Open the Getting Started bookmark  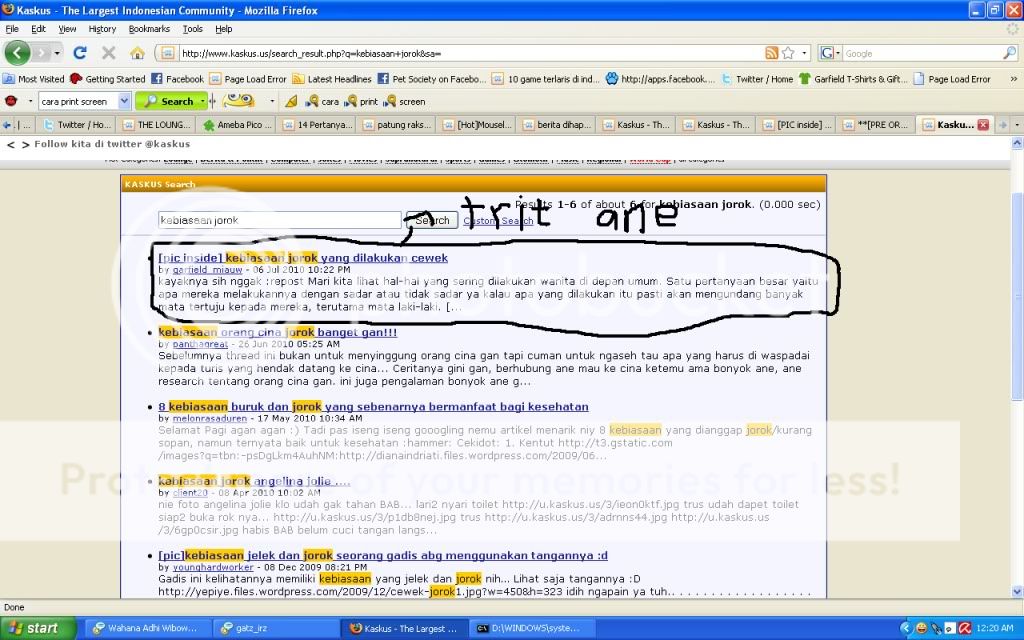point(108,79)
